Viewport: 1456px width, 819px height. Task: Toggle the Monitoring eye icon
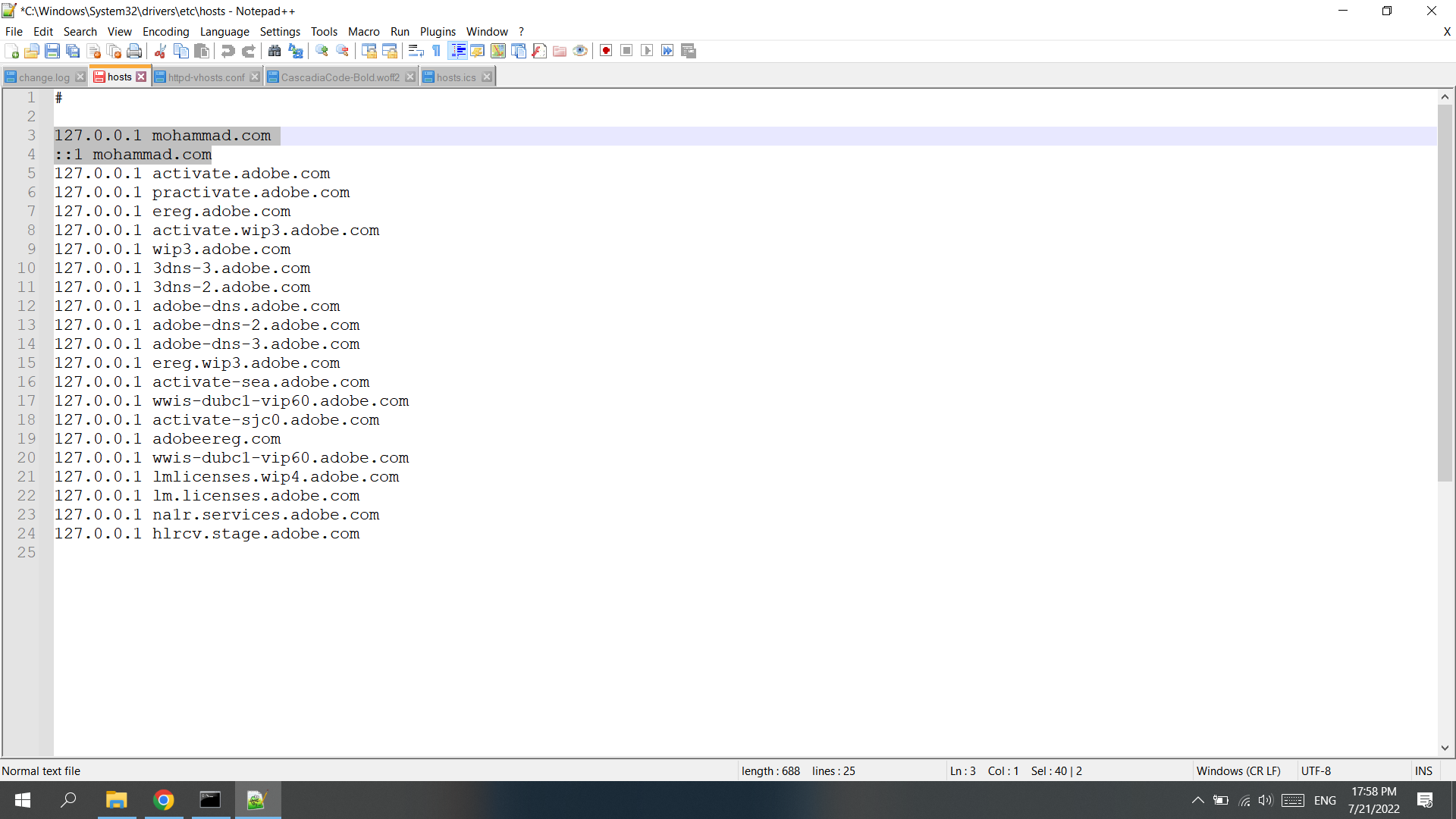click(x=580, y=51)
